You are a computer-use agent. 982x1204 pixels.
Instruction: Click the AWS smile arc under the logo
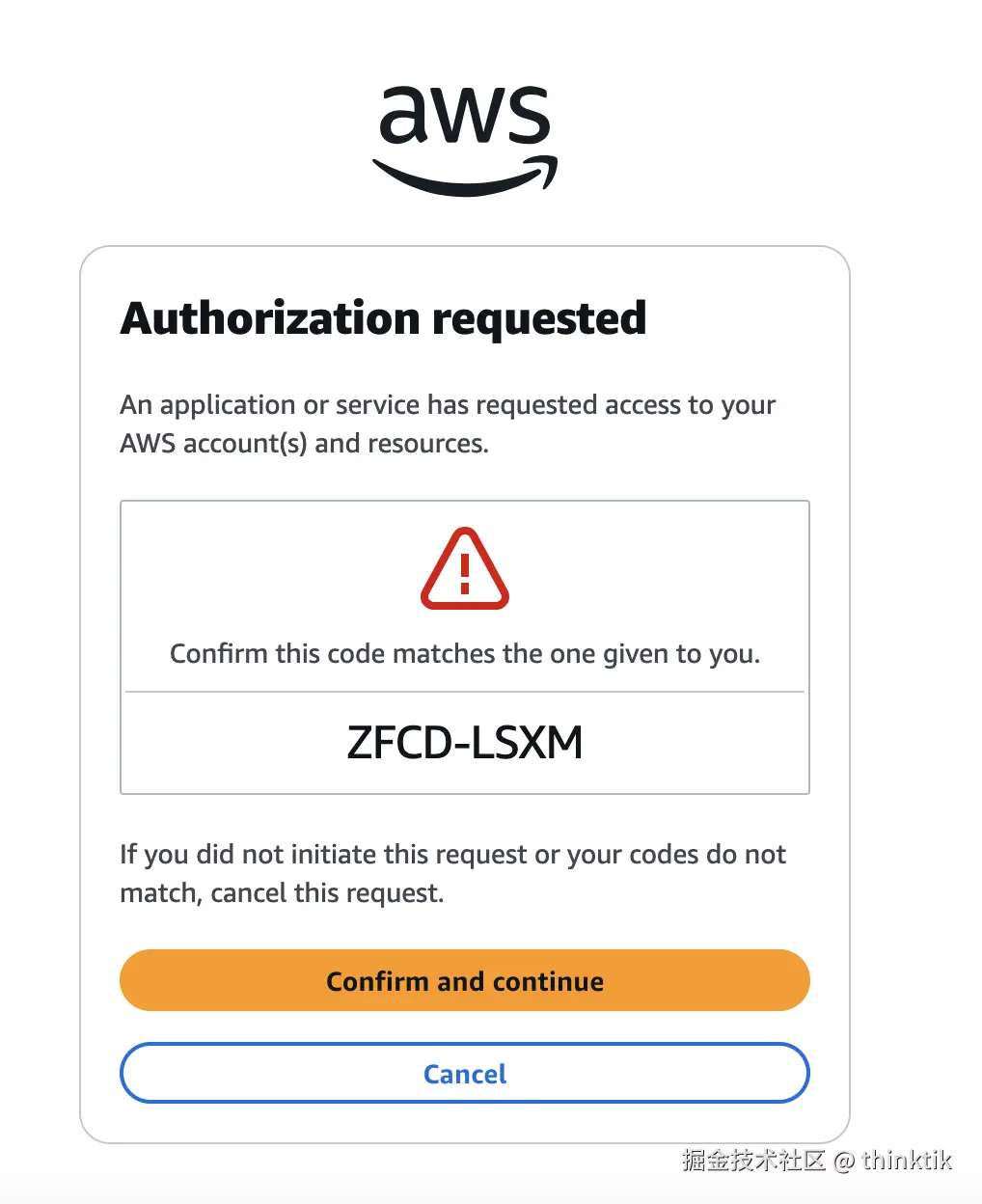click(464, 178)
